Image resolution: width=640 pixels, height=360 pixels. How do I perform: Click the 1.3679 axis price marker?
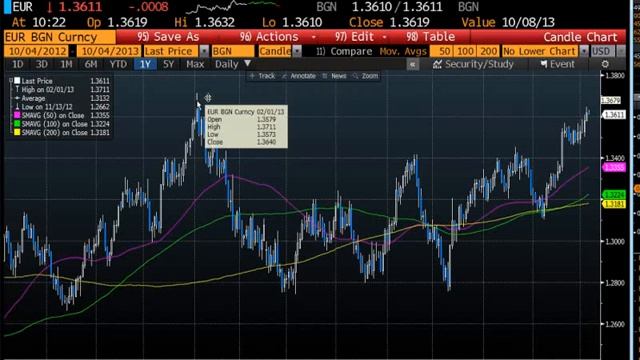pos(611,100)
